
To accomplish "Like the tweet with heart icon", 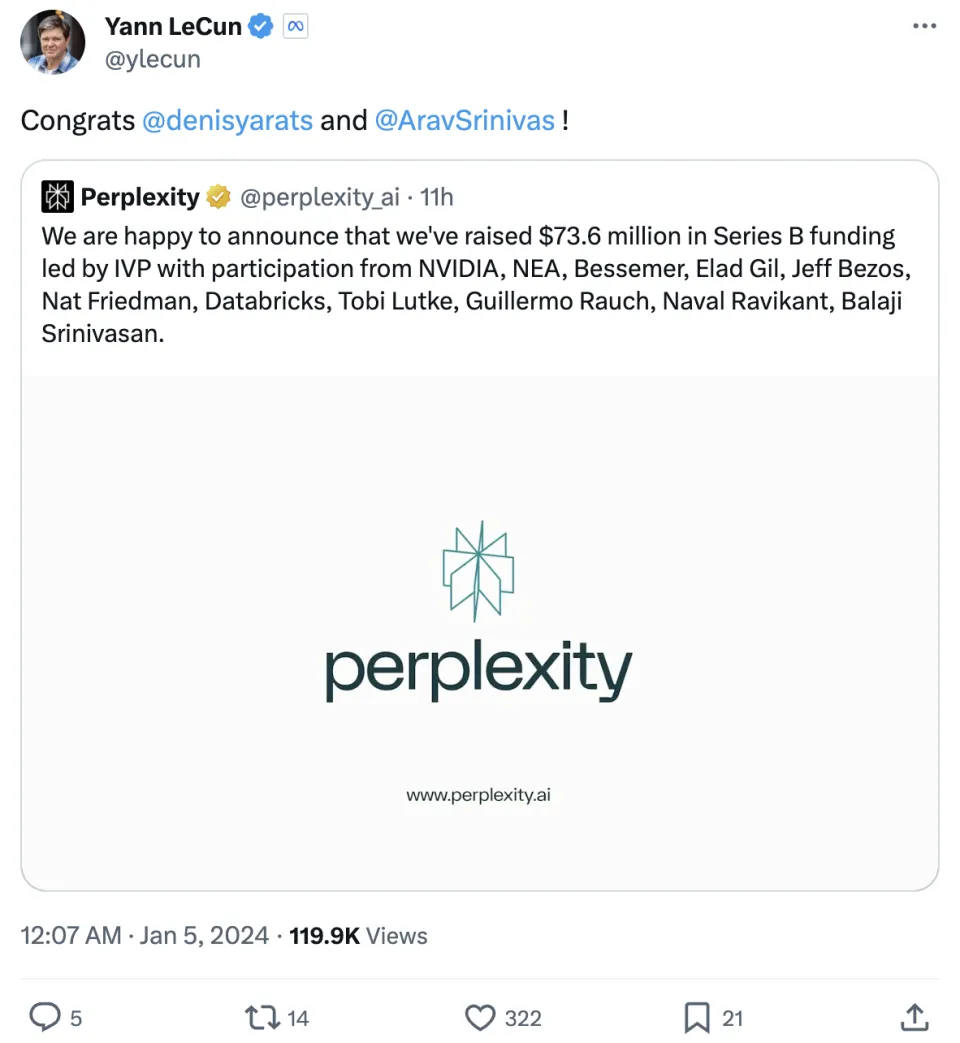I will 481,1018.
